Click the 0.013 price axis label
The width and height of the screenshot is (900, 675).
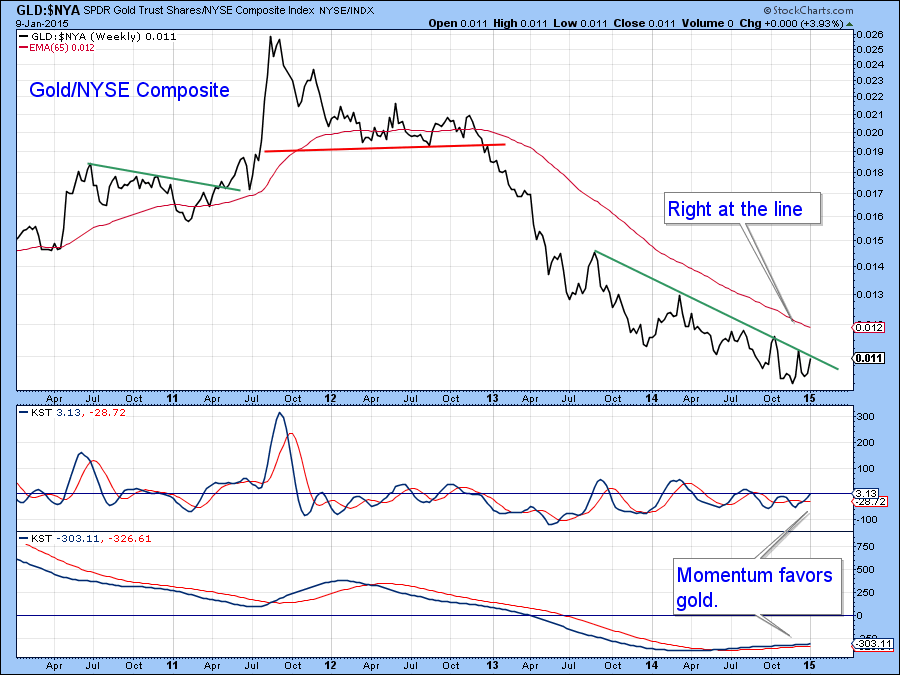[x=869, y=295]
